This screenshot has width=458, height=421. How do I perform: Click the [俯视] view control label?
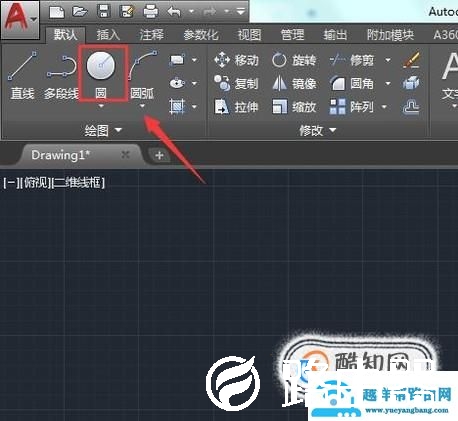click(35, 183)
